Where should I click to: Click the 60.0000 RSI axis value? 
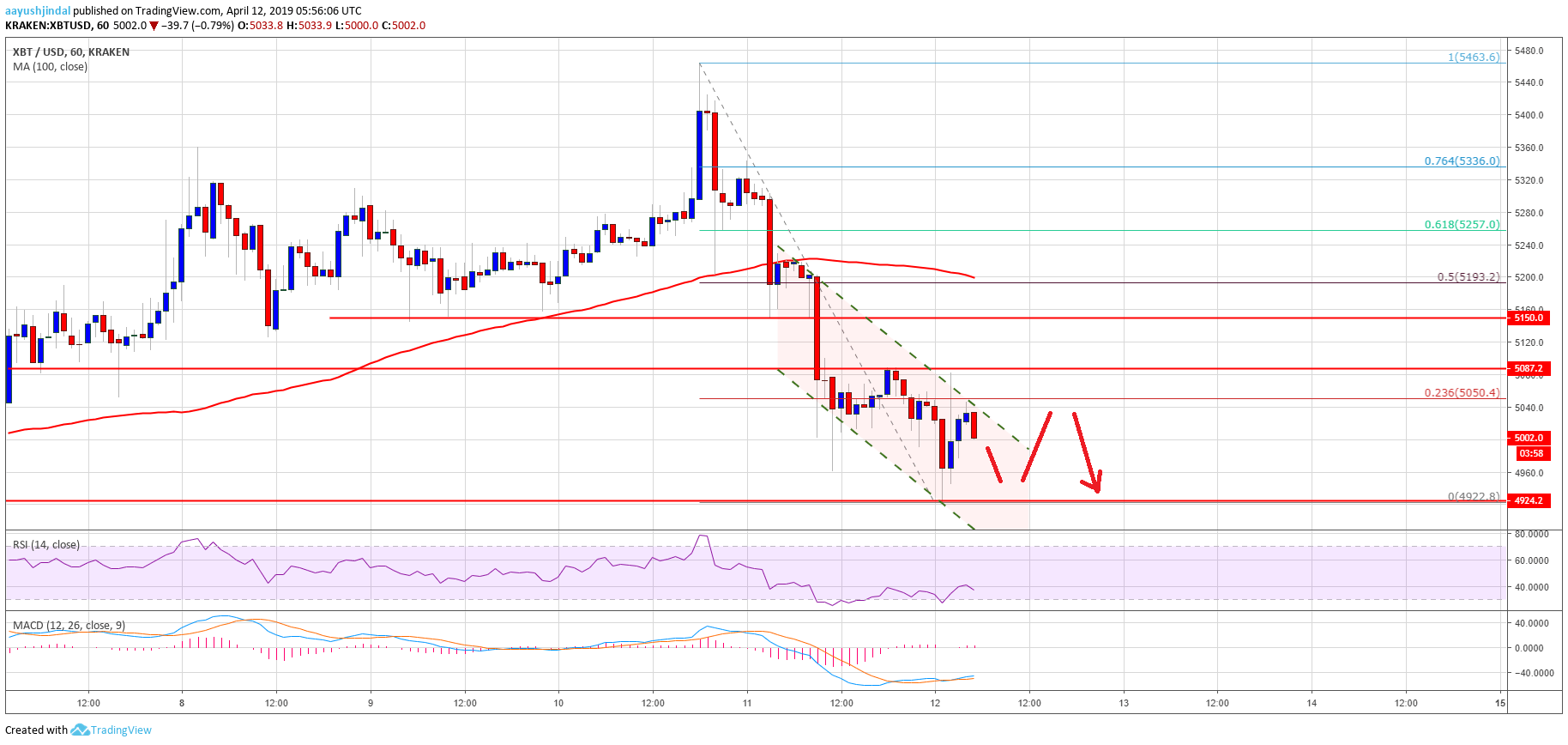1532,560
